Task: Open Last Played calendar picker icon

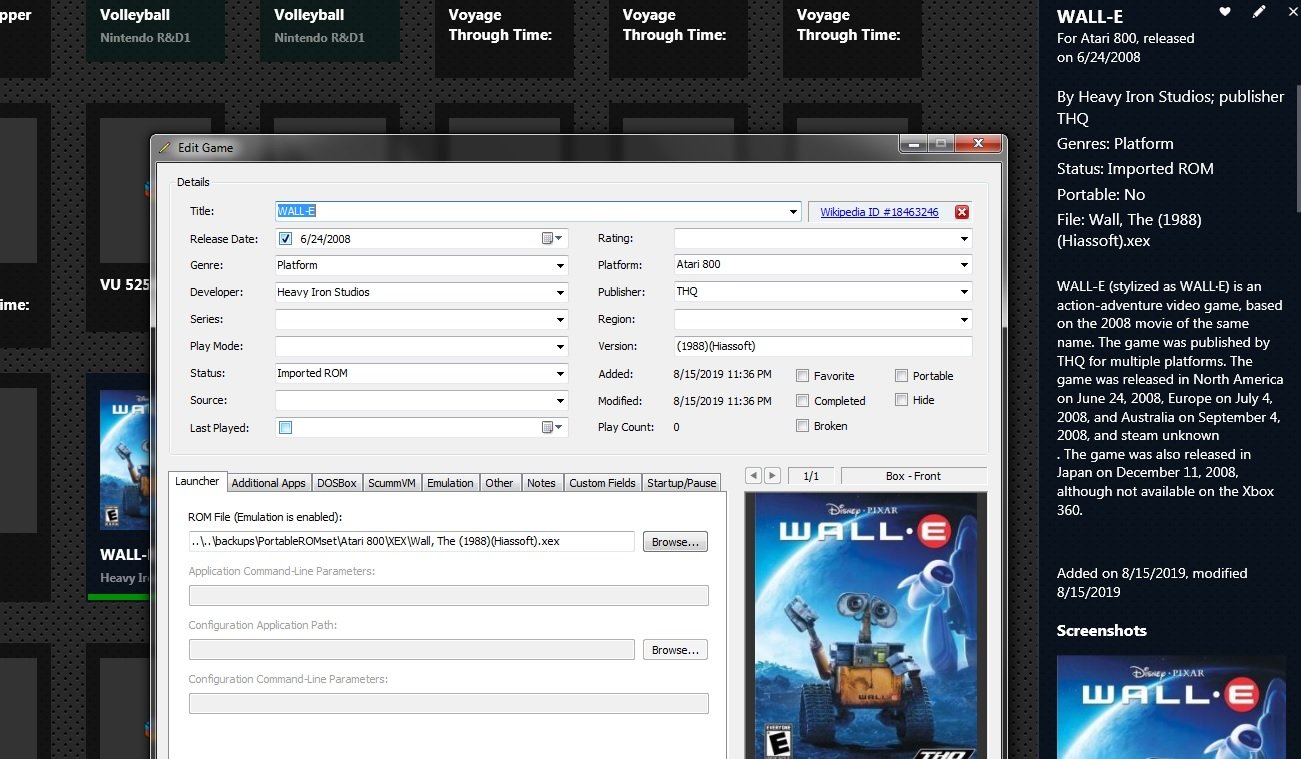Action: pyautogui.click(x=552, y=427)
